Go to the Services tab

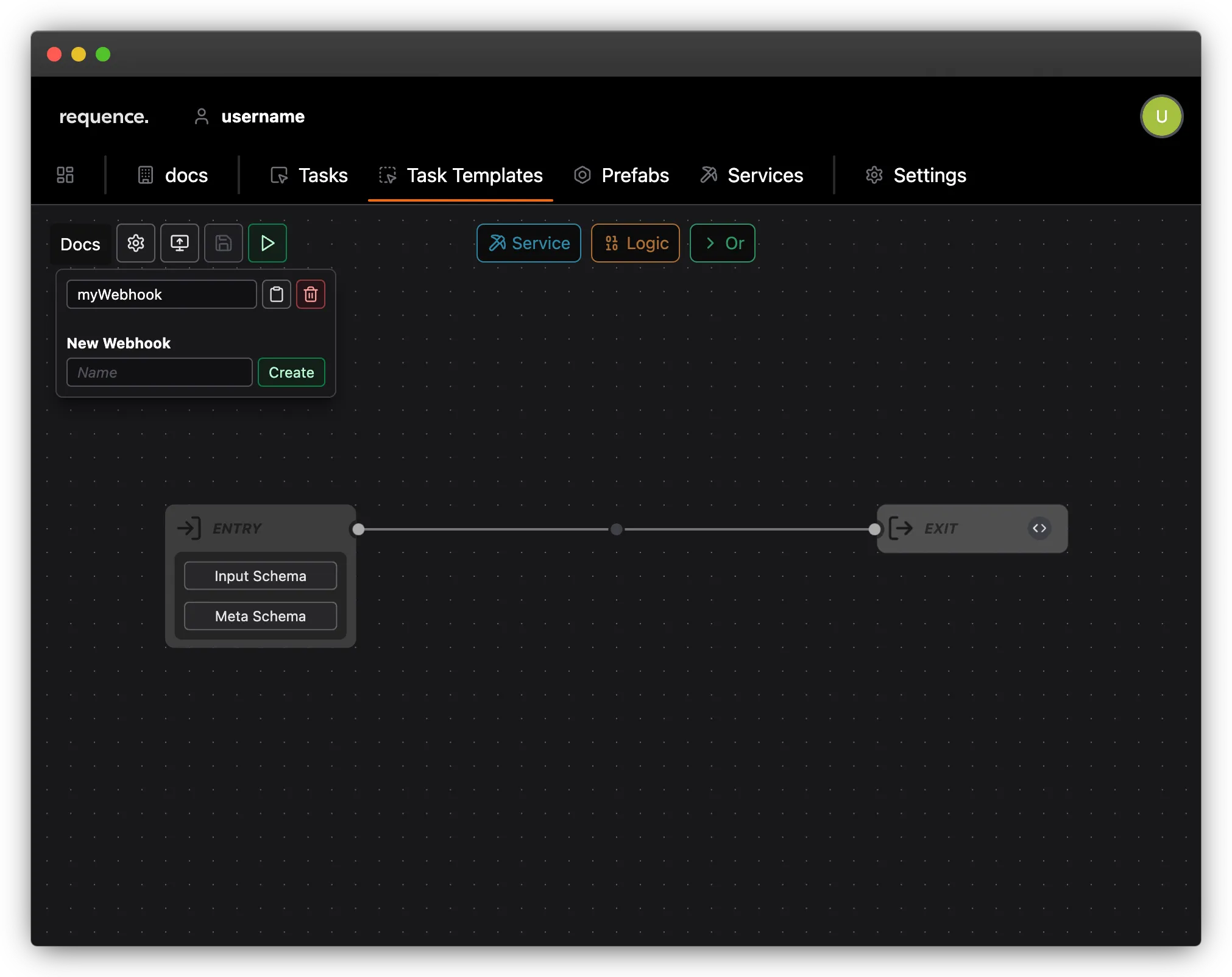[x=752, y=175]
